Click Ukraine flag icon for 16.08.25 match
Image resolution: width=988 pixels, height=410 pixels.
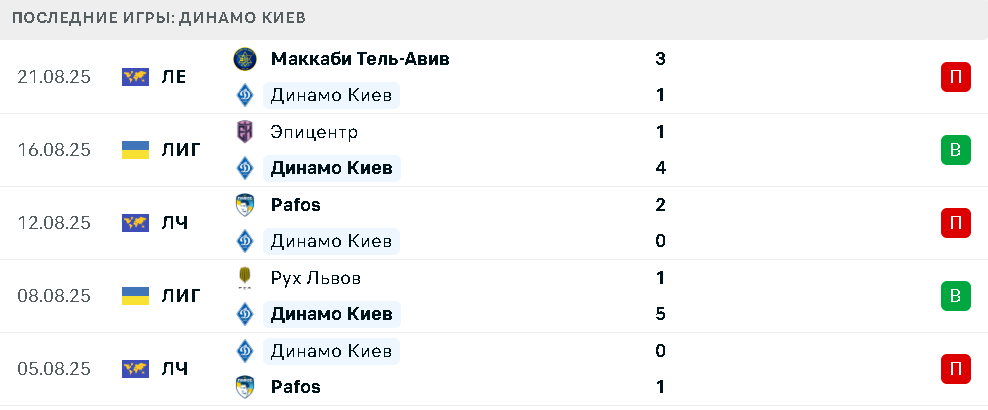135,150
